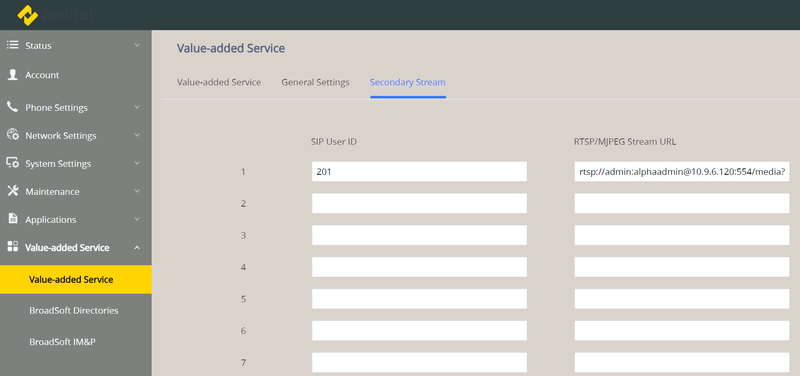Image resolution: width=800 pixels, height=376 pixels.
Task: Open BroadSoft IM&P submenu item
Action: point(63,342)
